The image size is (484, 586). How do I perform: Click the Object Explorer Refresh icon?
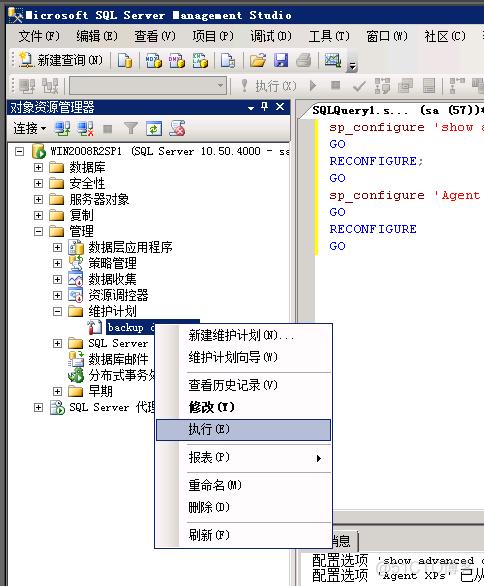(x=154, y=129)
